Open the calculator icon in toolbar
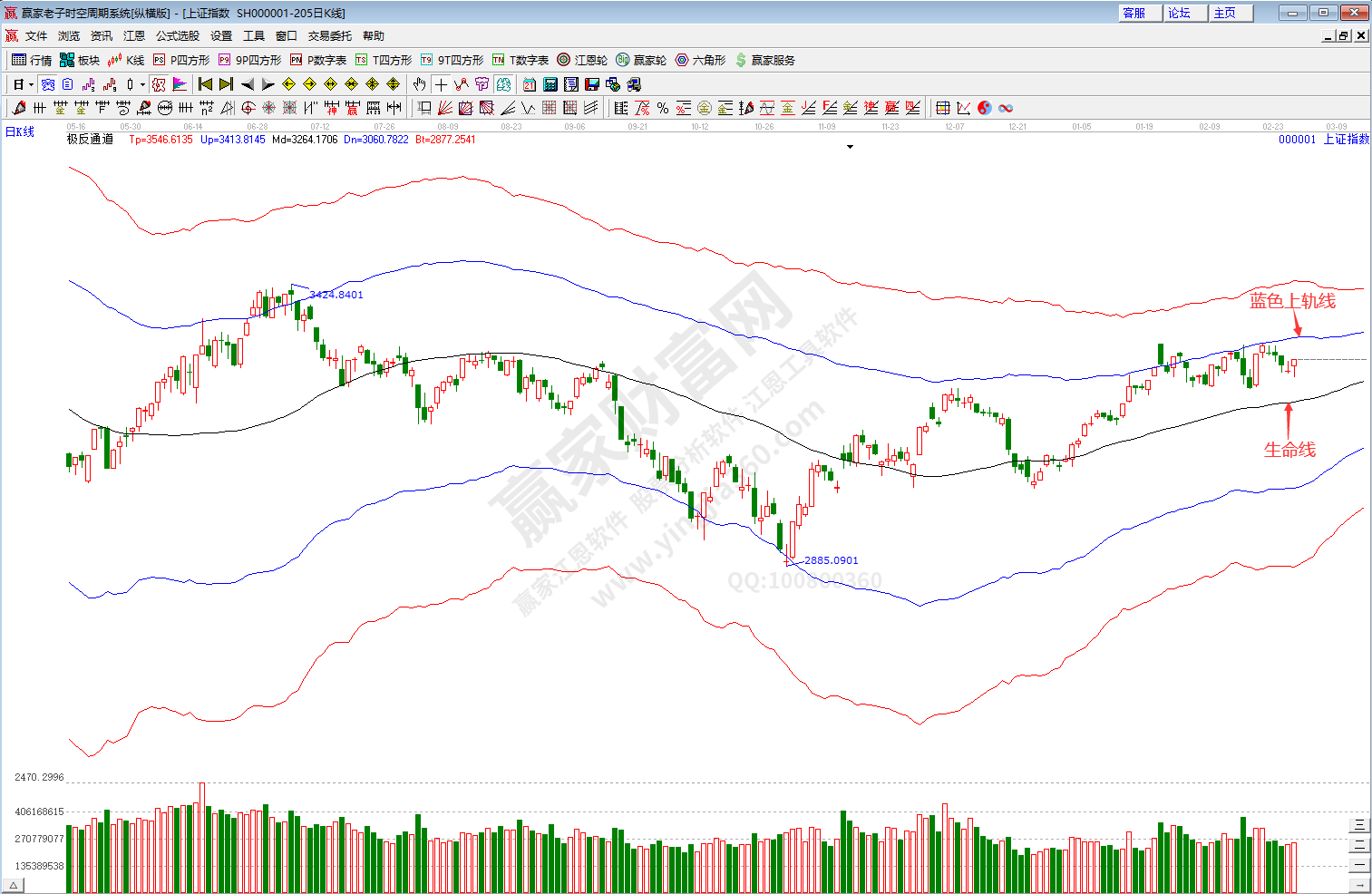The image size is (1372, 894). tap(550, 84)
